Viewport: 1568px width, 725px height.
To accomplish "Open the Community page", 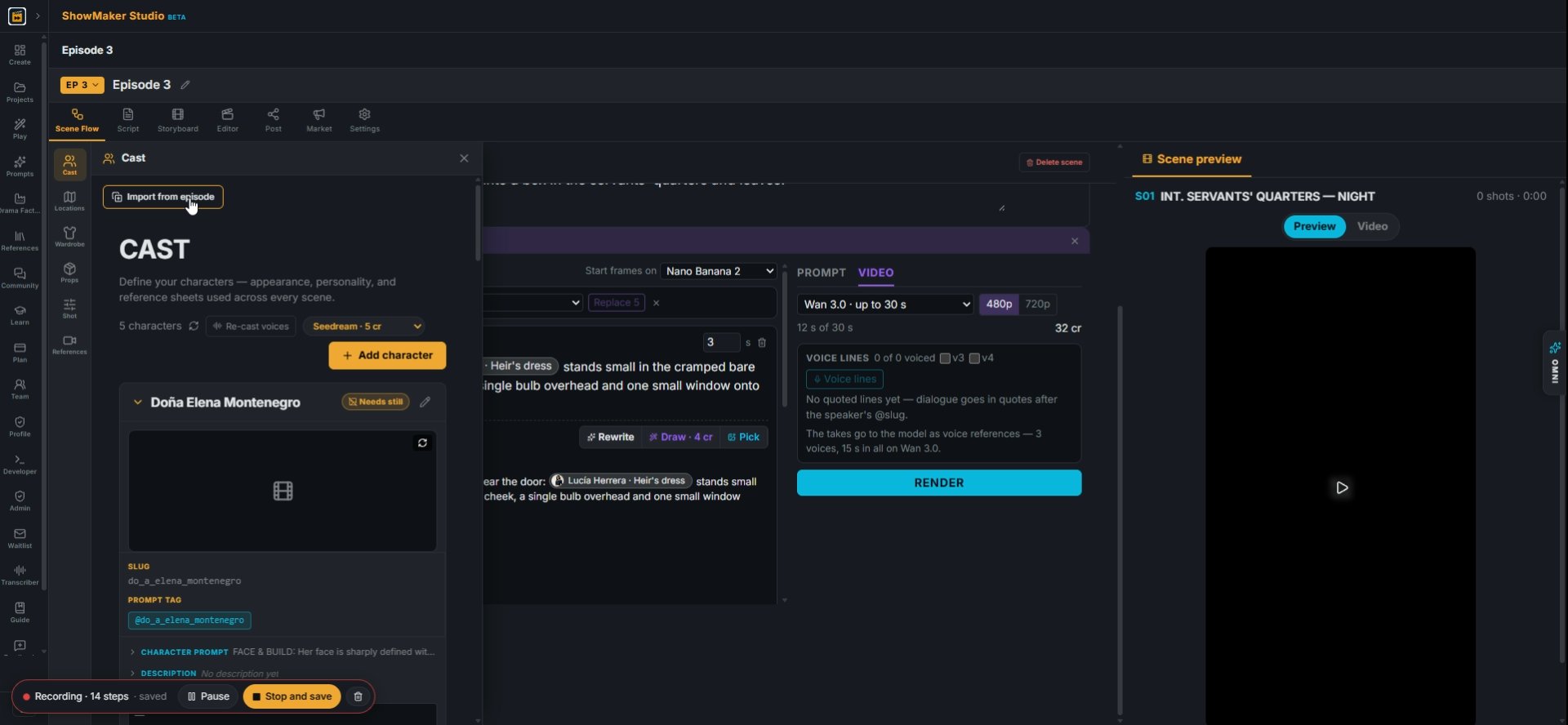I will 20,278.
